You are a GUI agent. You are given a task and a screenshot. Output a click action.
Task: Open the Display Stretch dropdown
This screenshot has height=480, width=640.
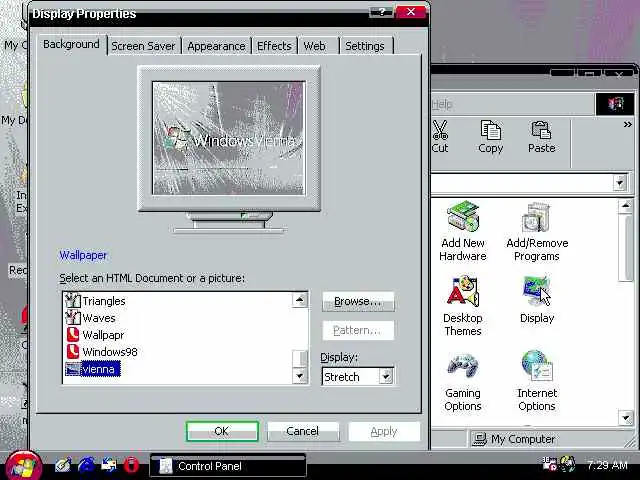386,376
